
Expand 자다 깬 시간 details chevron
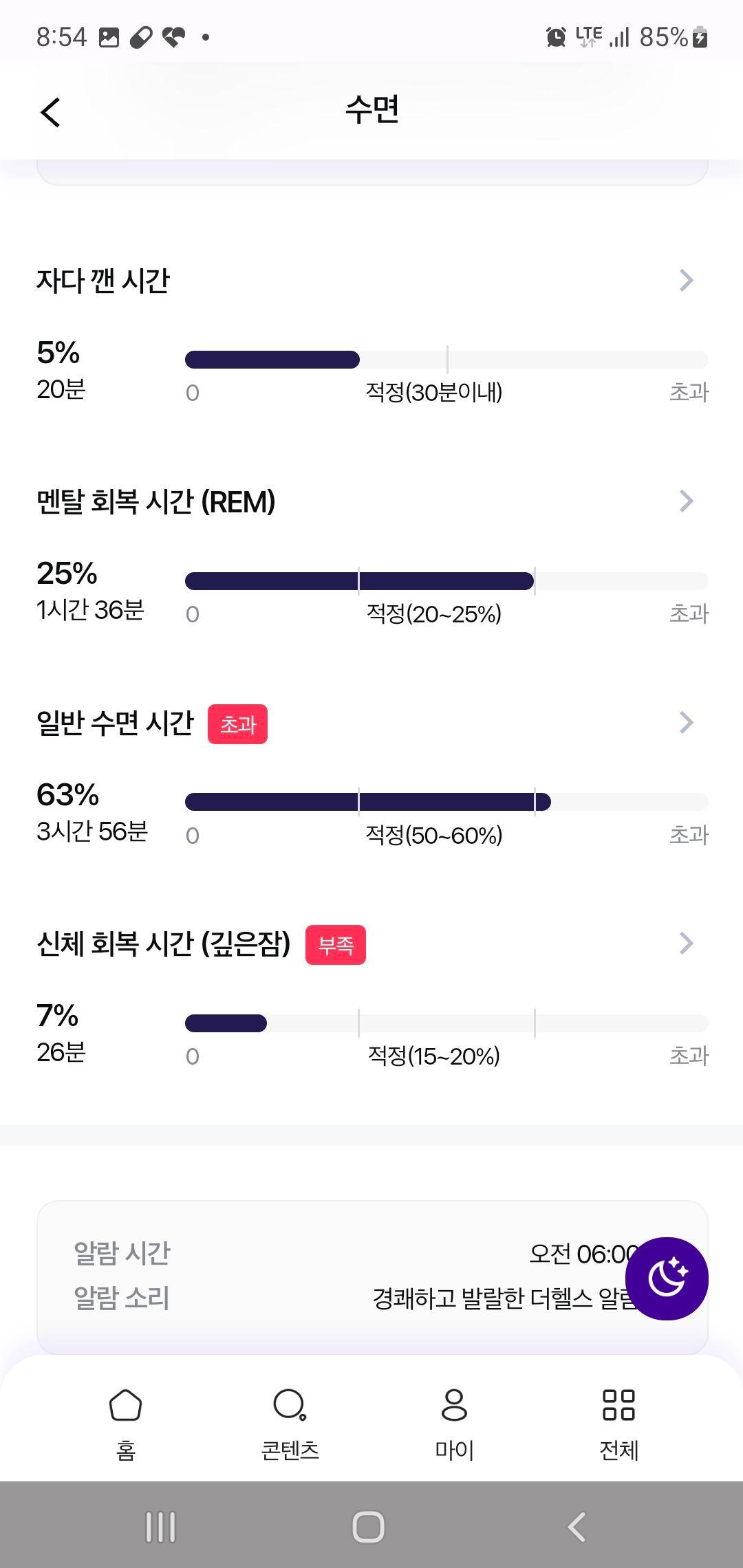686,280
